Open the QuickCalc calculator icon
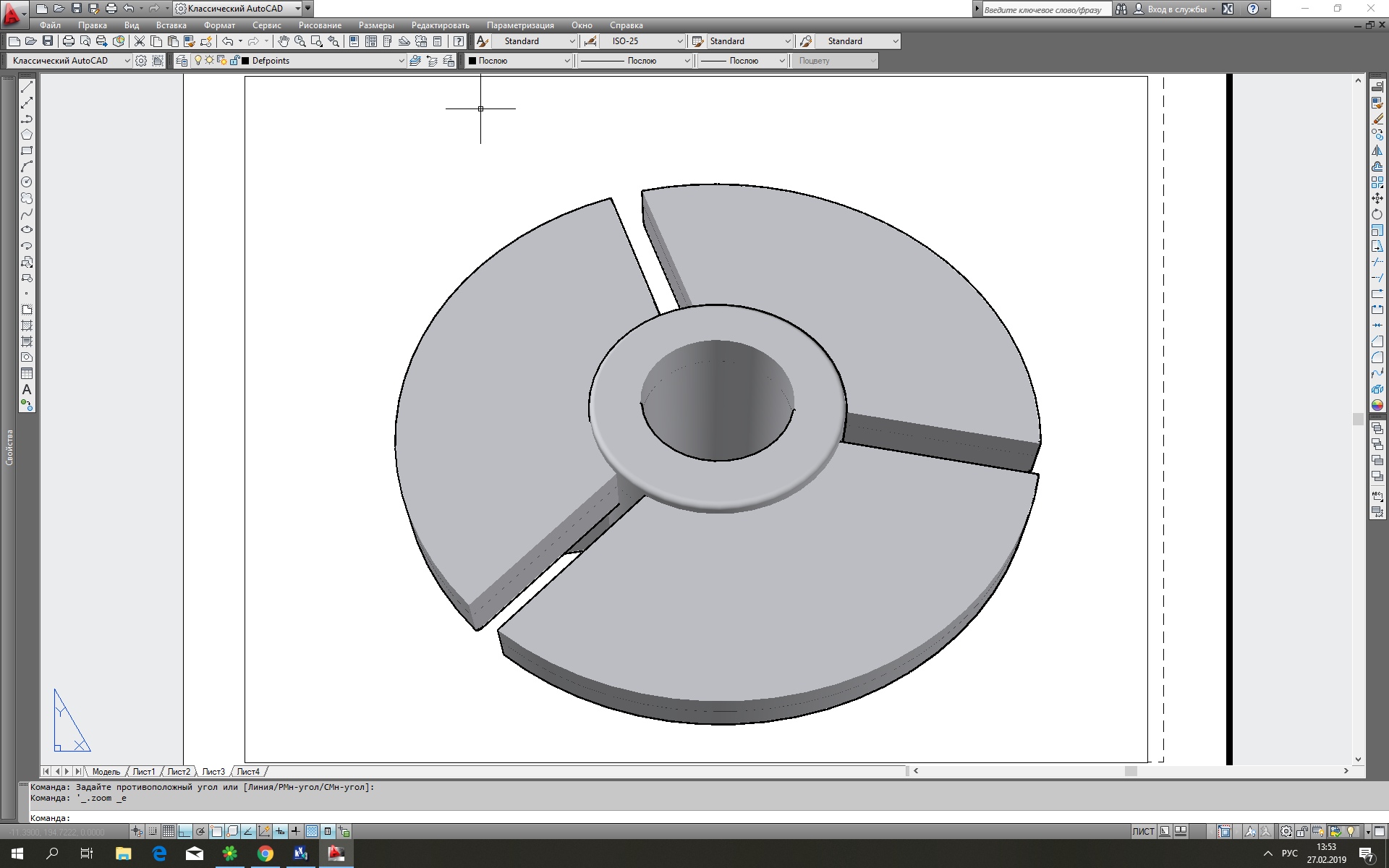 438,41
